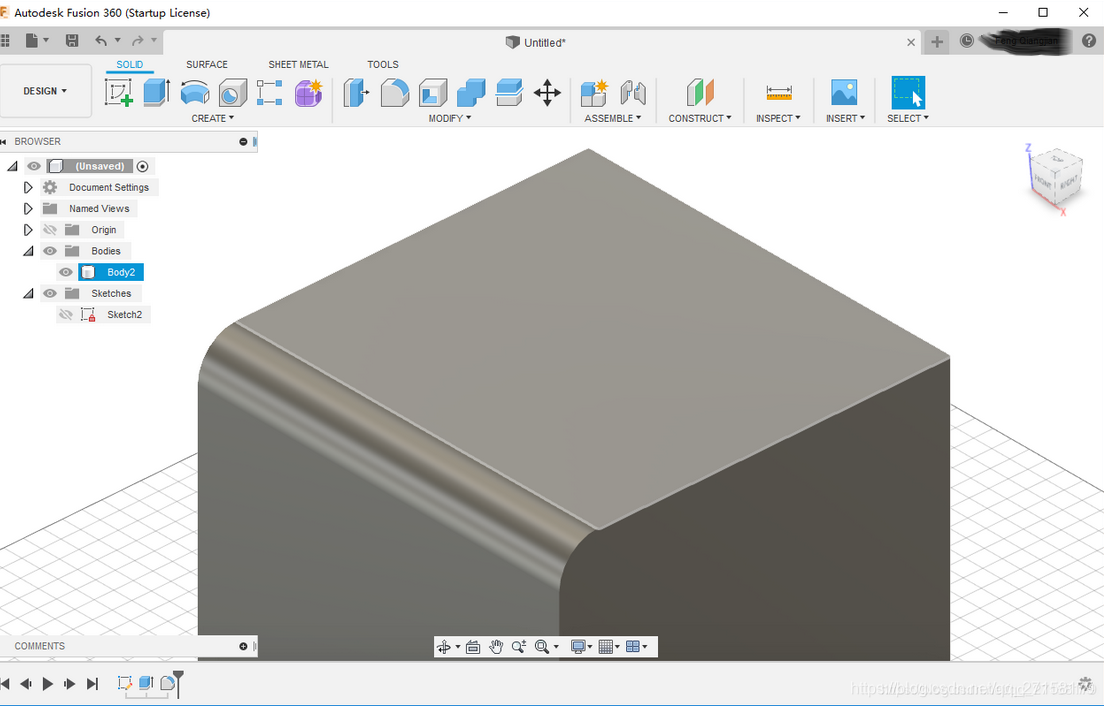Screen dimensions: 1104x707
Task: Open the SHEET METAL tab
Action: [x=298, y=64]
